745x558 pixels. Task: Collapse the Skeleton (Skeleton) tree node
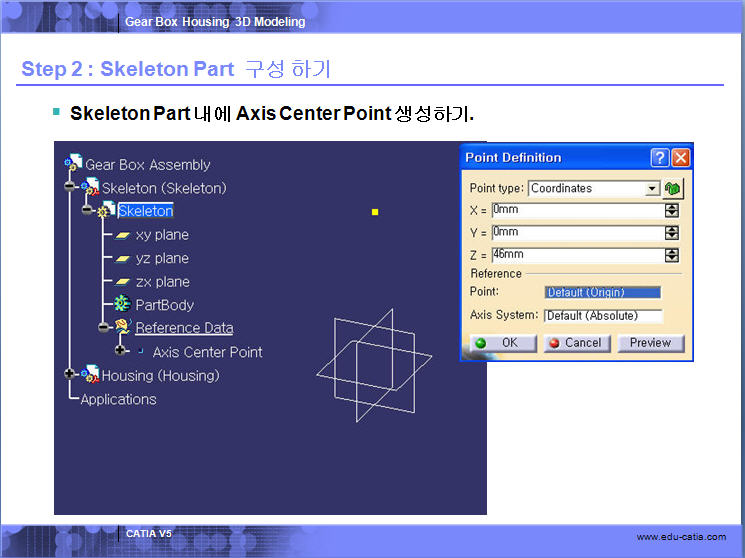point(70,188)
